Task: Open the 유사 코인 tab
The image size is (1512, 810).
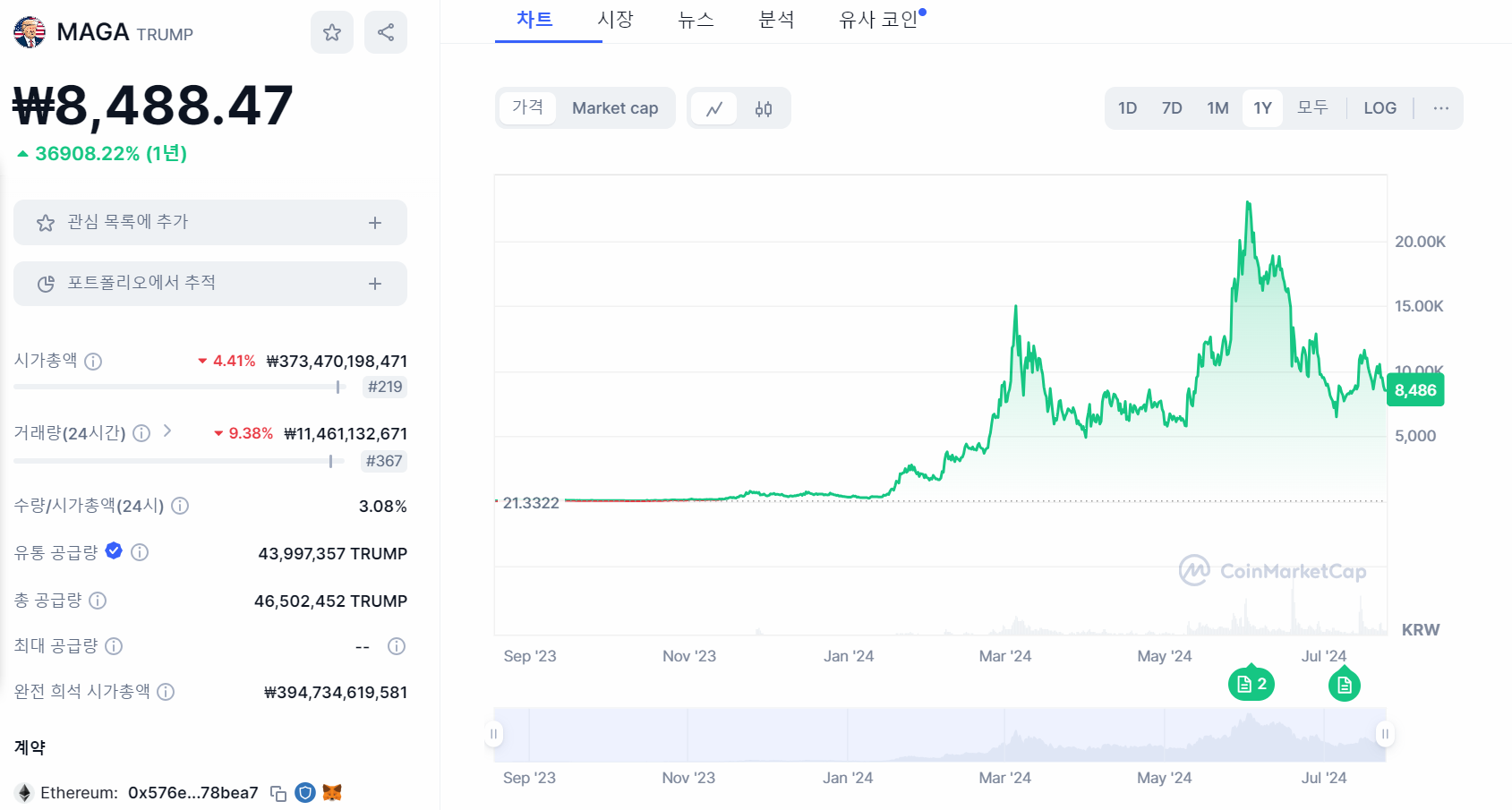Action: click(x=879, y=20)
